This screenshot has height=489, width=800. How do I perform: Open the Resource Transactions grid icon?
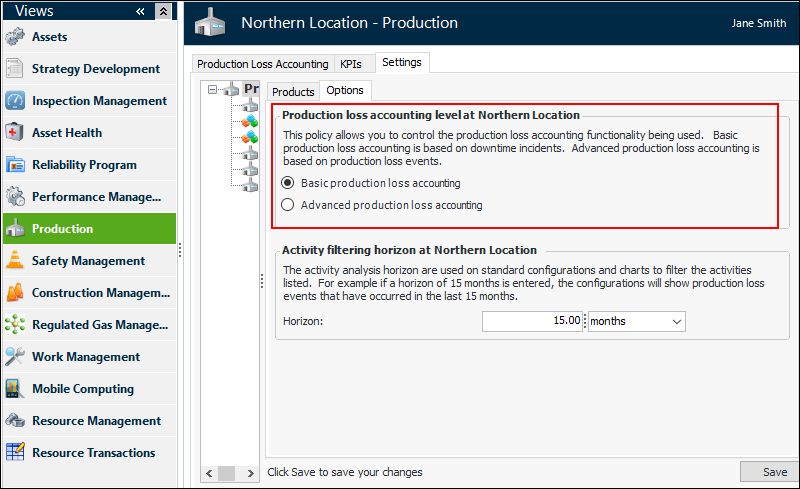click(15, 452)
